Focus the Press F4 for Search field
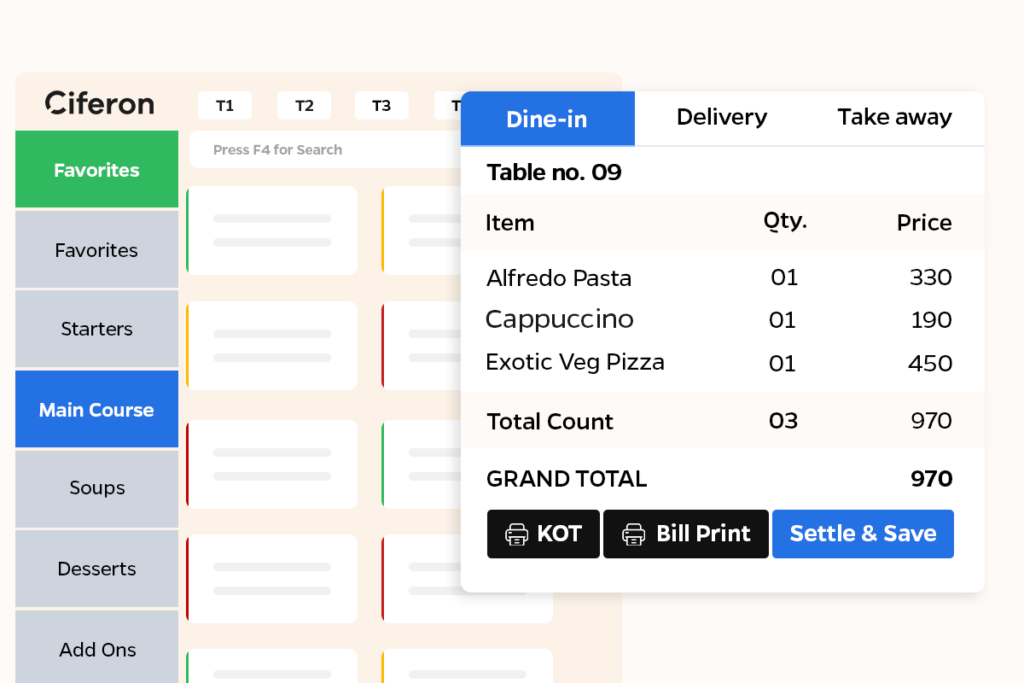1024x683 pixels. [327, 150]
